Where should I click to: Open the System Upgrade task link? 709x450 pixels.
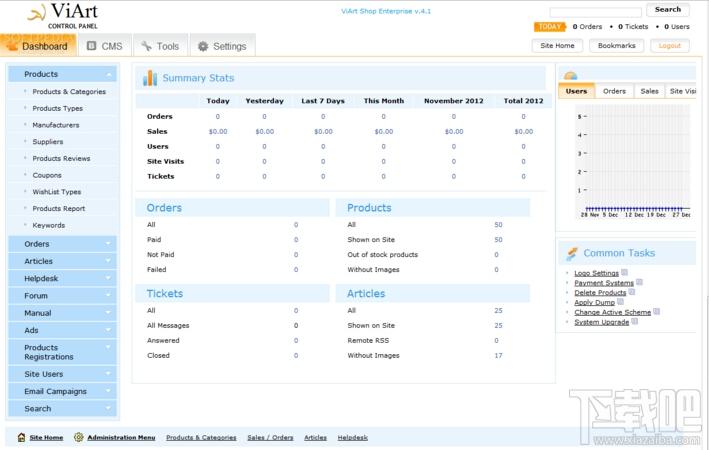(x=602, y=322)
